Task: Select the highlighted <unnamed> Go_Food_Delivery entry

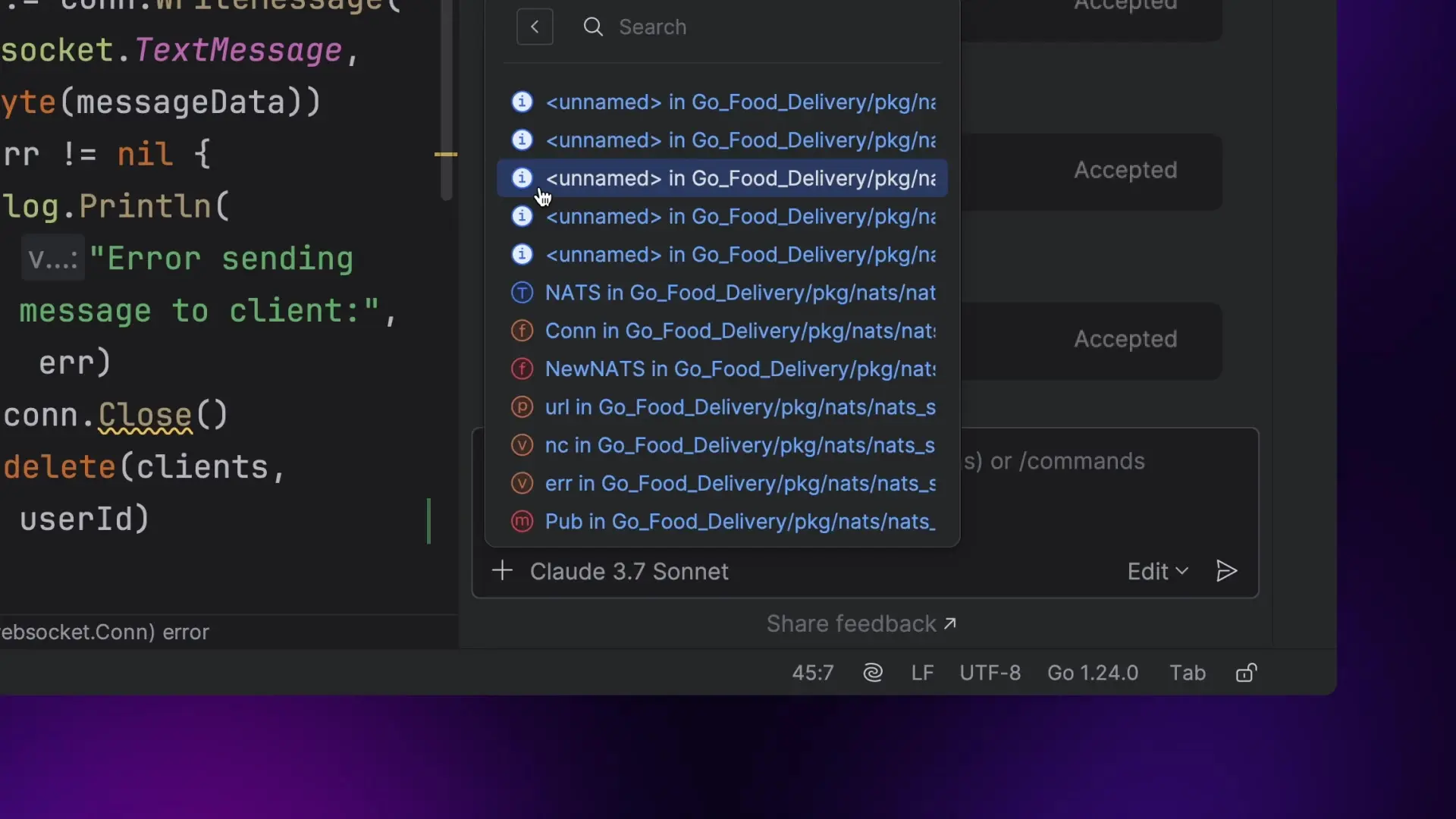Action: click(x=722, y=178)
